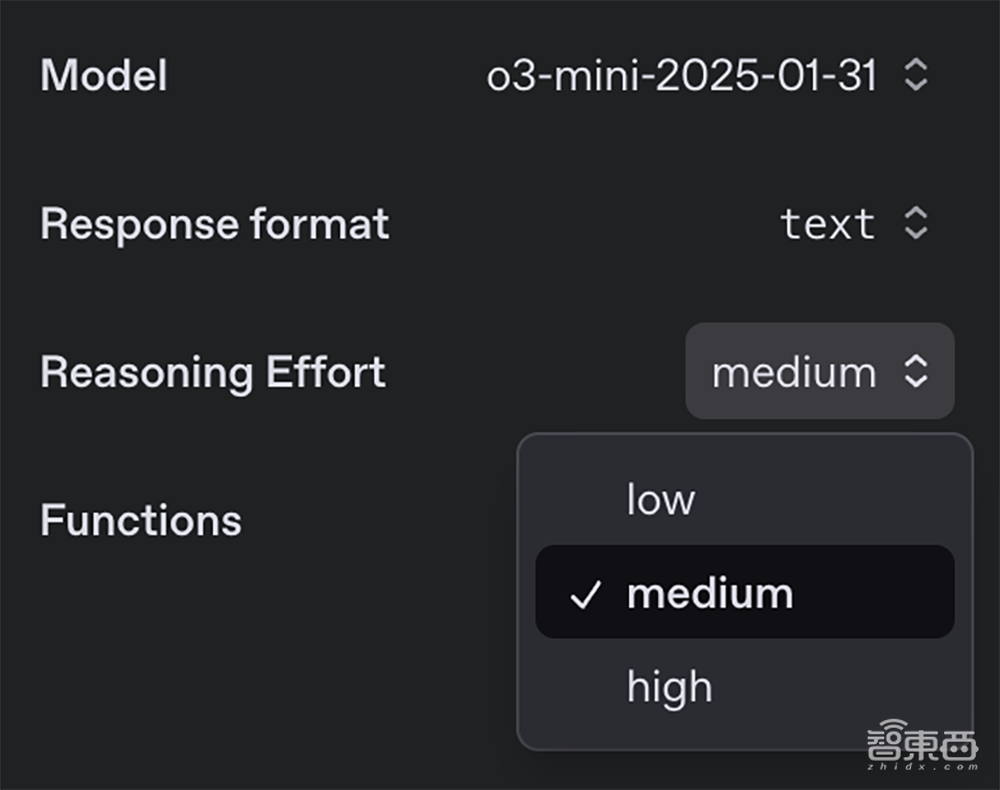Click the zhidx.com watermark URL text

click(x=922, y=768)
